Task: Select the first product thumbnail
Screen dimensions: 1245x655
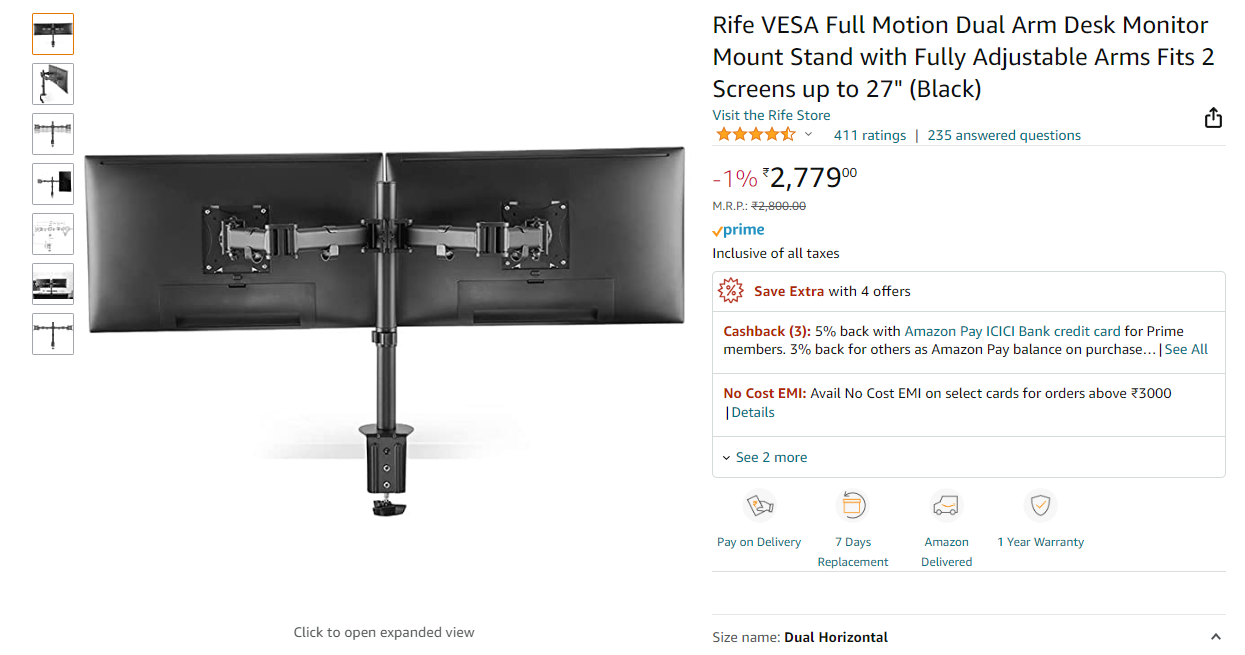Action: tap(53, 34)
